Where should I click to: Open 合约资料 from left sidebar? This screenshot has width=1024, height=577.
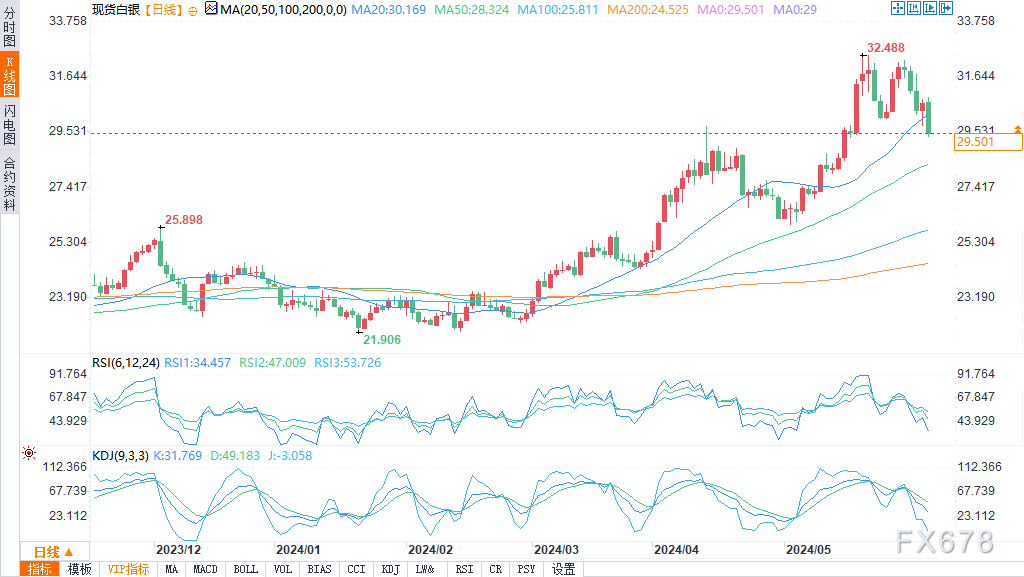[x=9, y=183]
